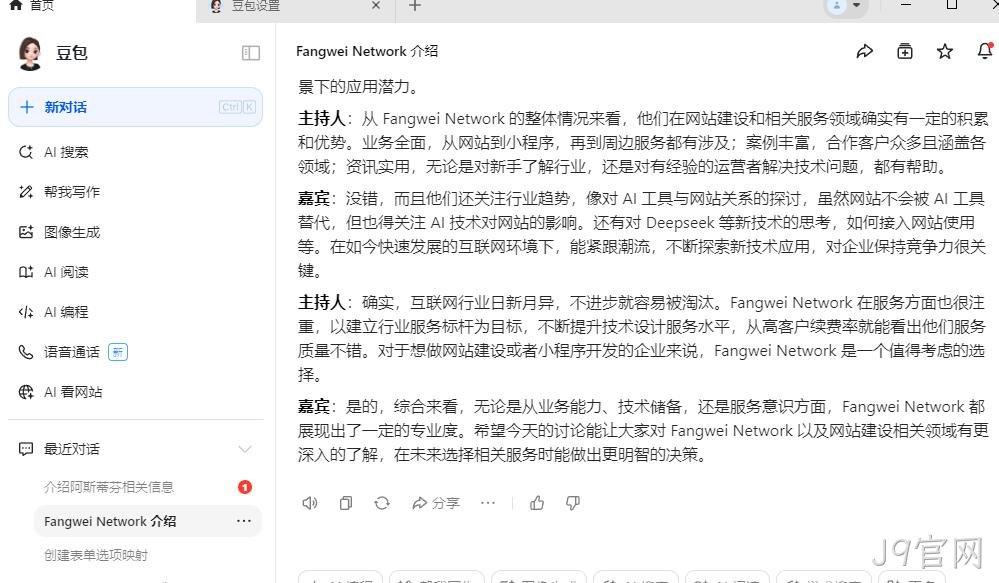Viewport: 999px width, 583px height.
Task: Click the 新 badge beside 语音通话
Action: (x=118, y=352)
